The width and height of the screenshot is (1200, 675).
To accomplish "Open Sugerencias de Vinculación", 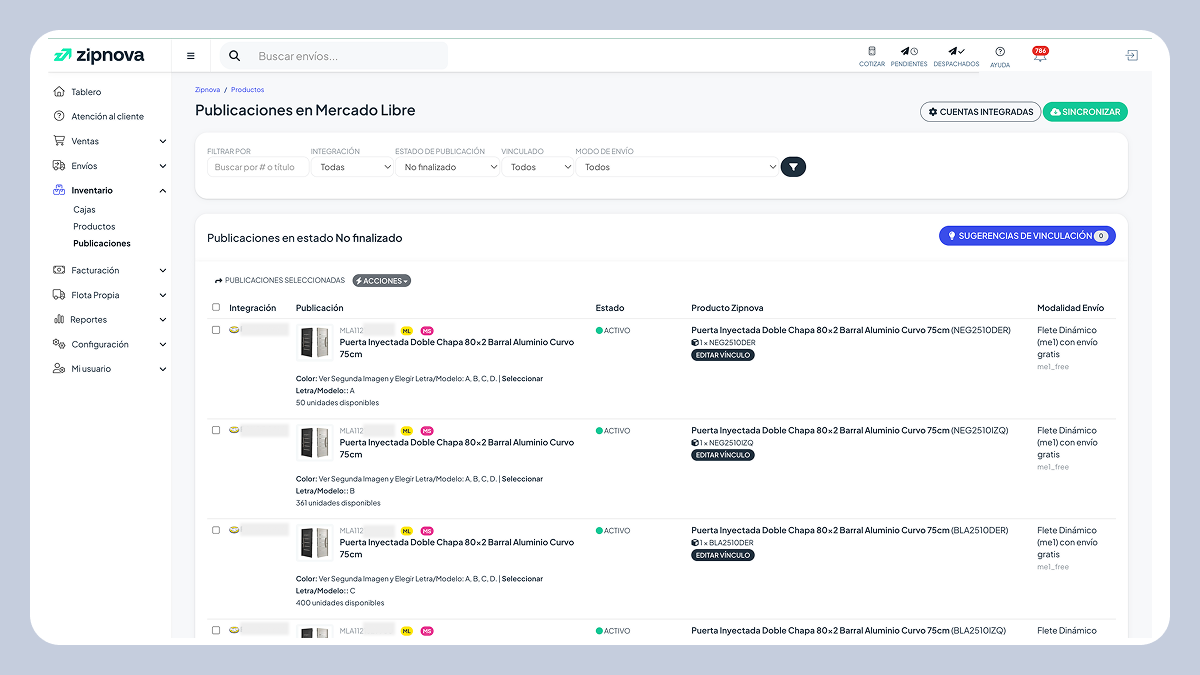I will pos(1027,236).
